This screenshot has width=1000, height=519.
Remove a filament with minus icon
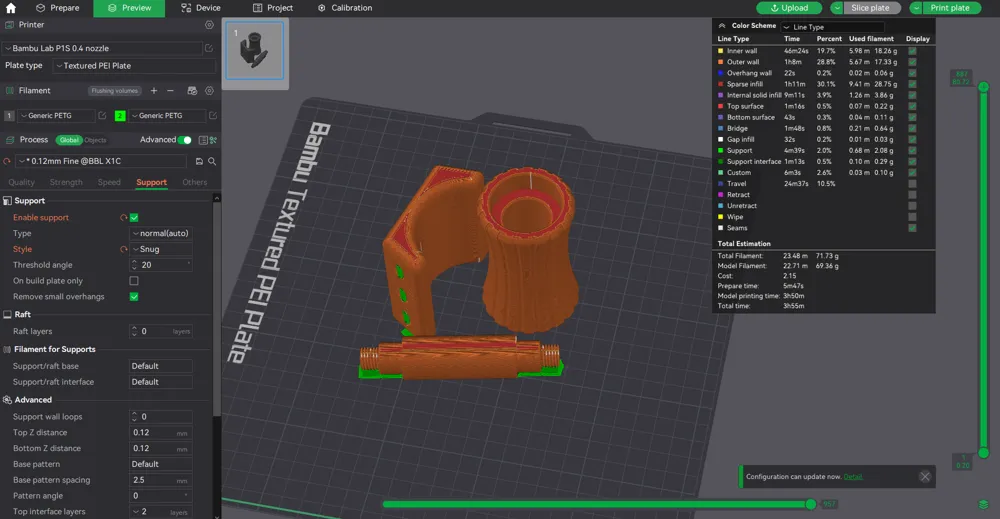[170, 91]
